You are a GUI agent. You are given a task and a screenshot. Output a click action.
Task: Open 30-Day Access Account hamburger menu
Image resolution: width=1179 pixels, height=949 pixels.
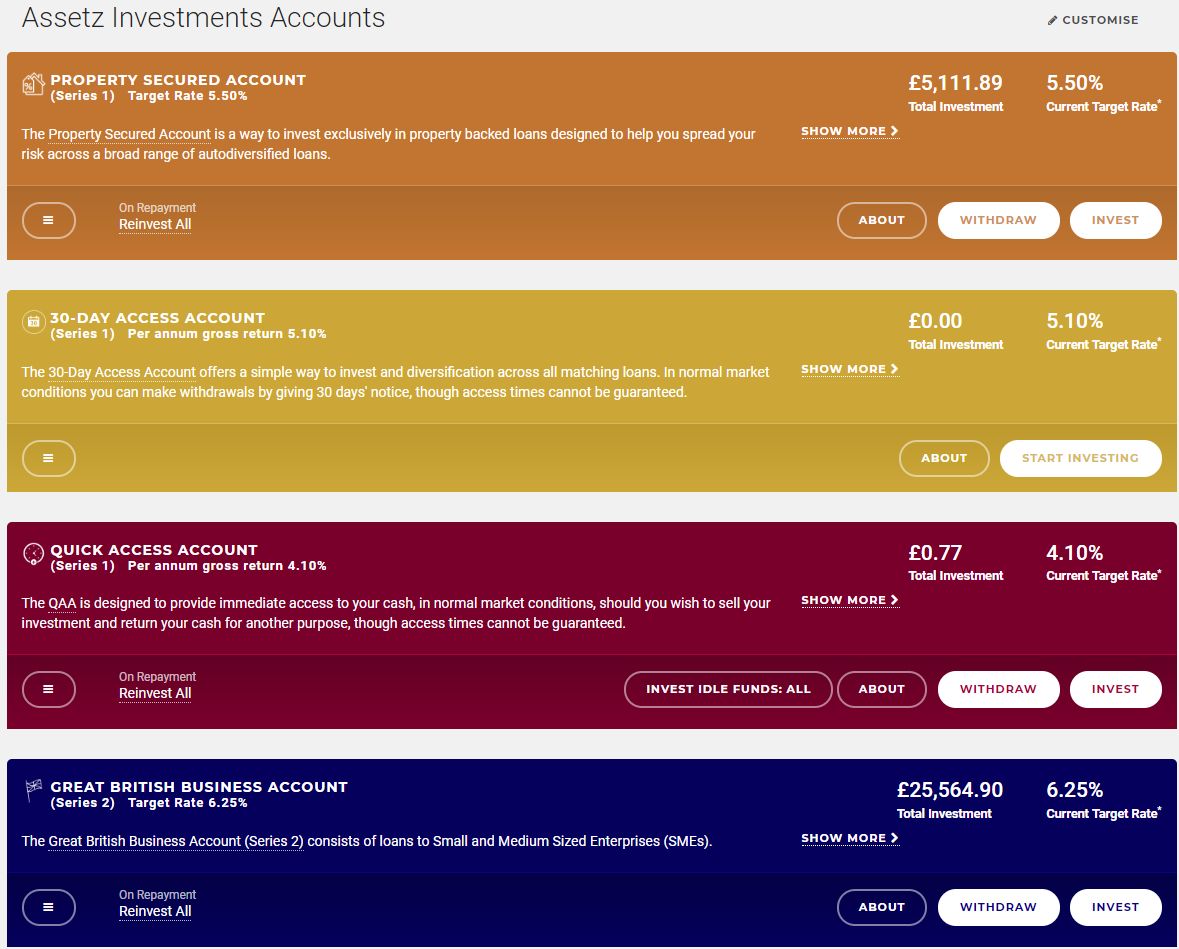tap(49, 458)
